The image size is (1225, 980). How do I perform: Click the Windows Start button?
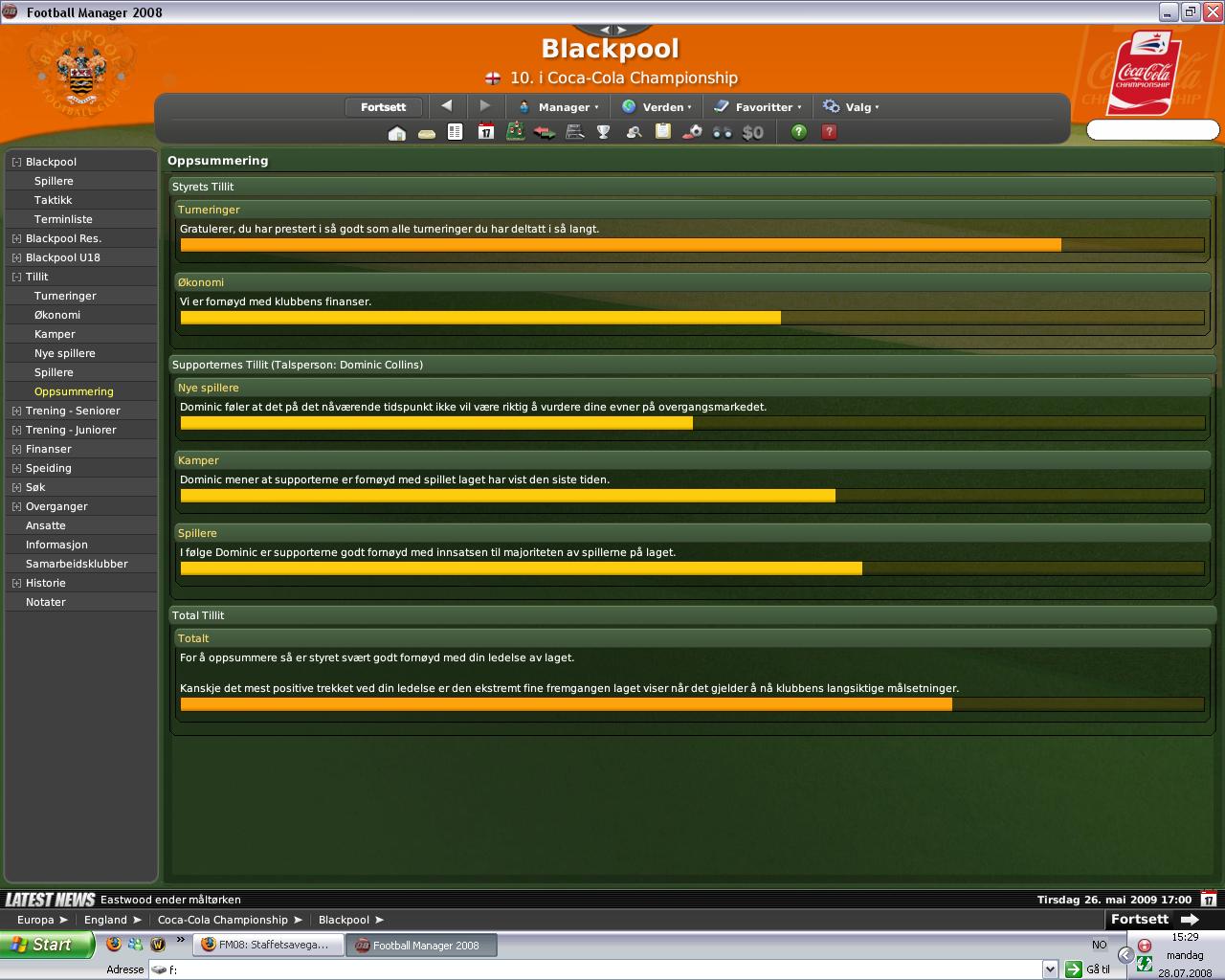click(46, 945)
